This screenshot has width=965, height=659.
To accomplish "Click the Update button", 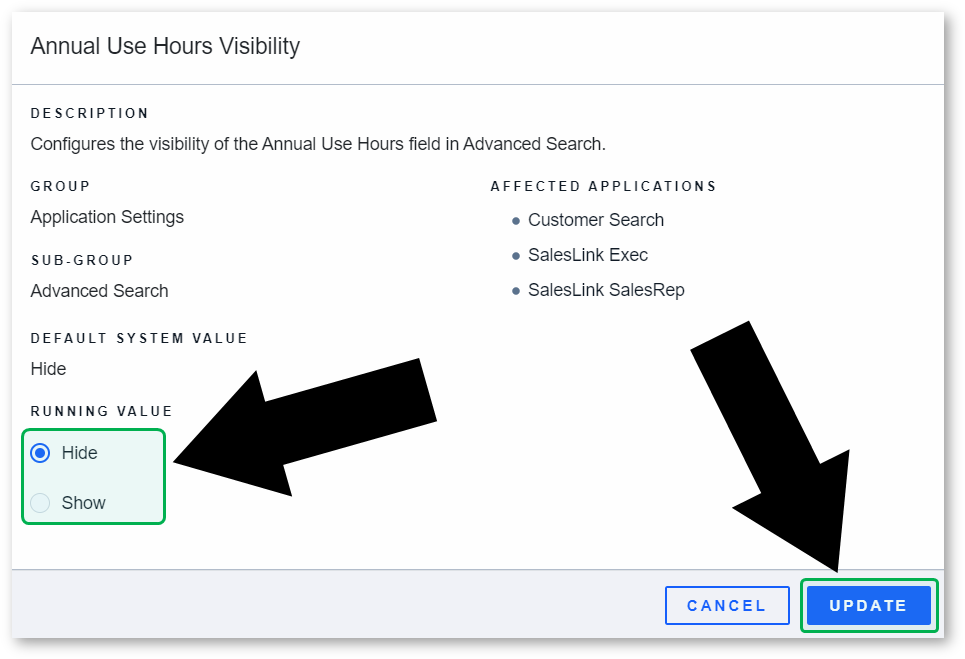I will 868,605.
